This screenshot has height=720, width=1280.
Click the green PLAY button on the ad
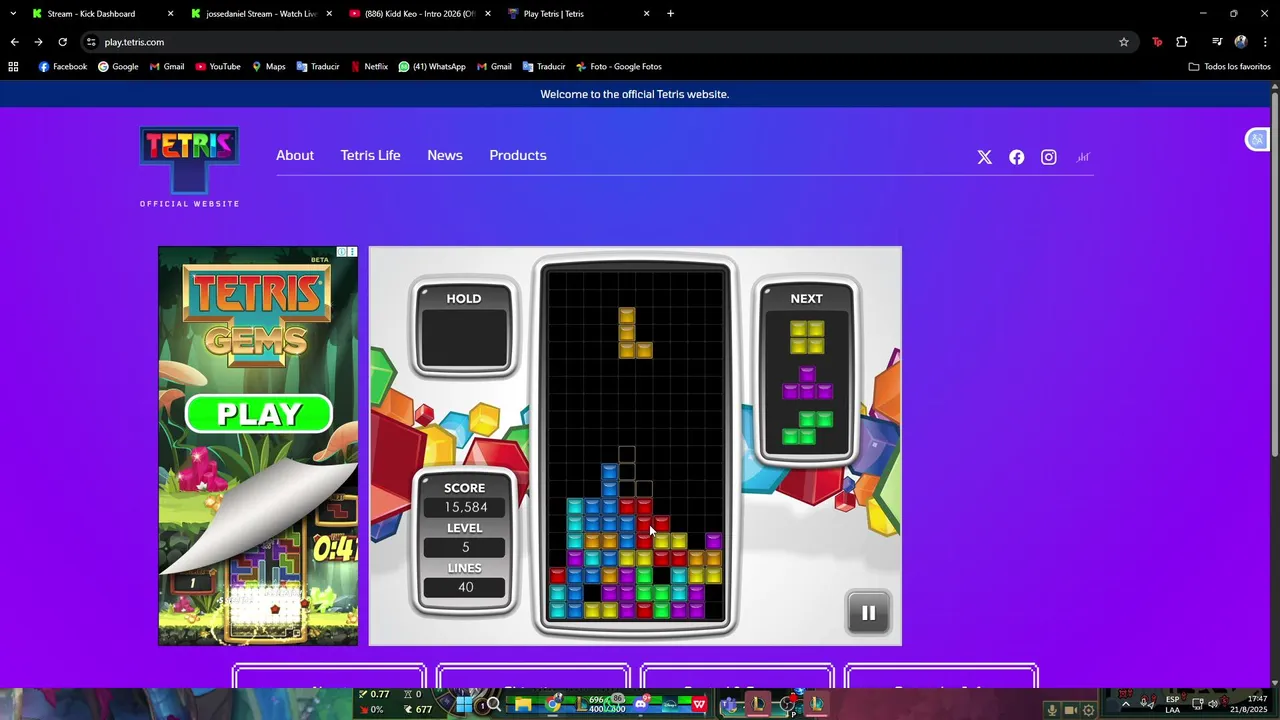pyautogui.click(x=259, y=414)
